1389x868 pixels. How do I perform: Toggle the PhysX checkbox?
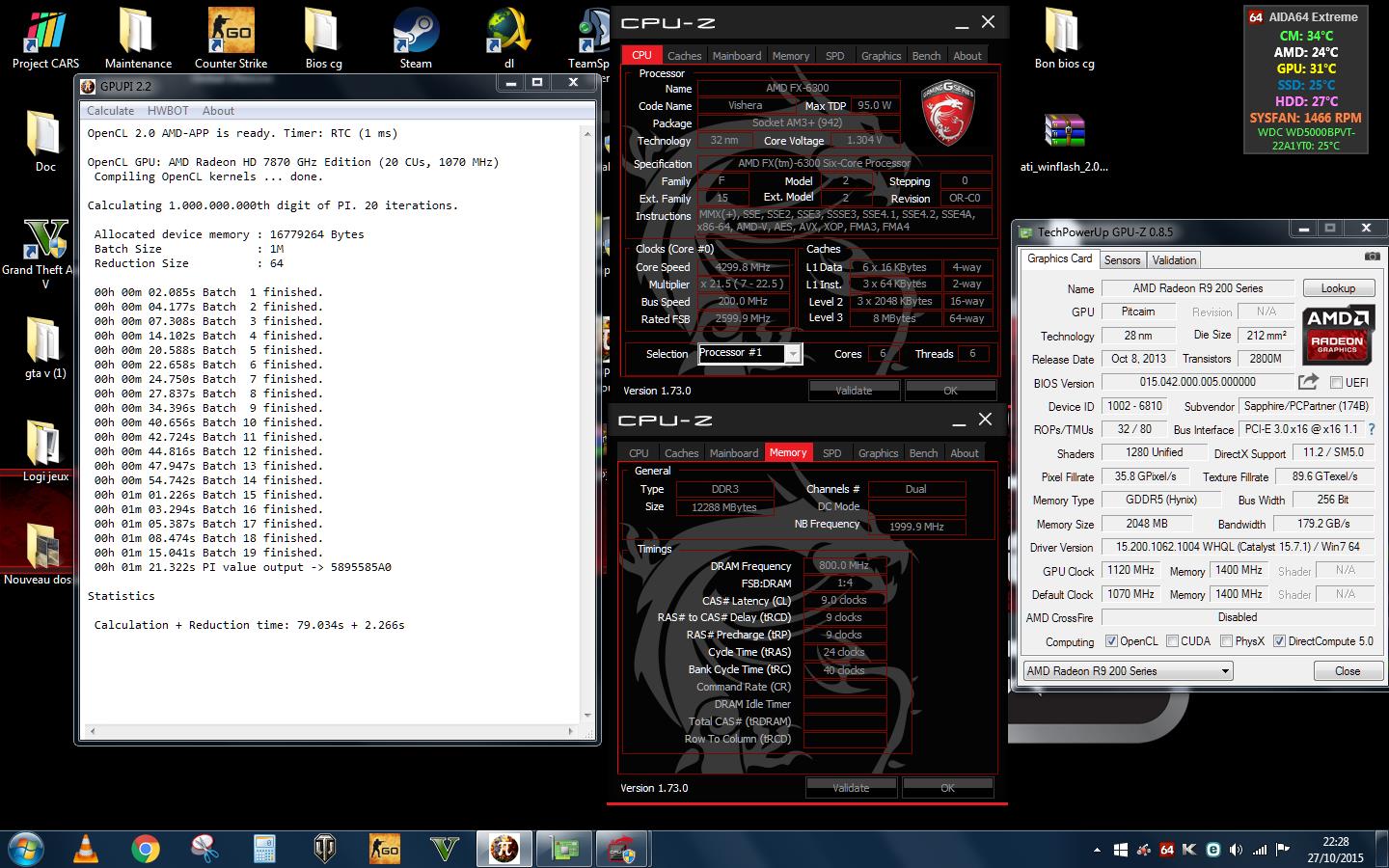coord(1226,640)
